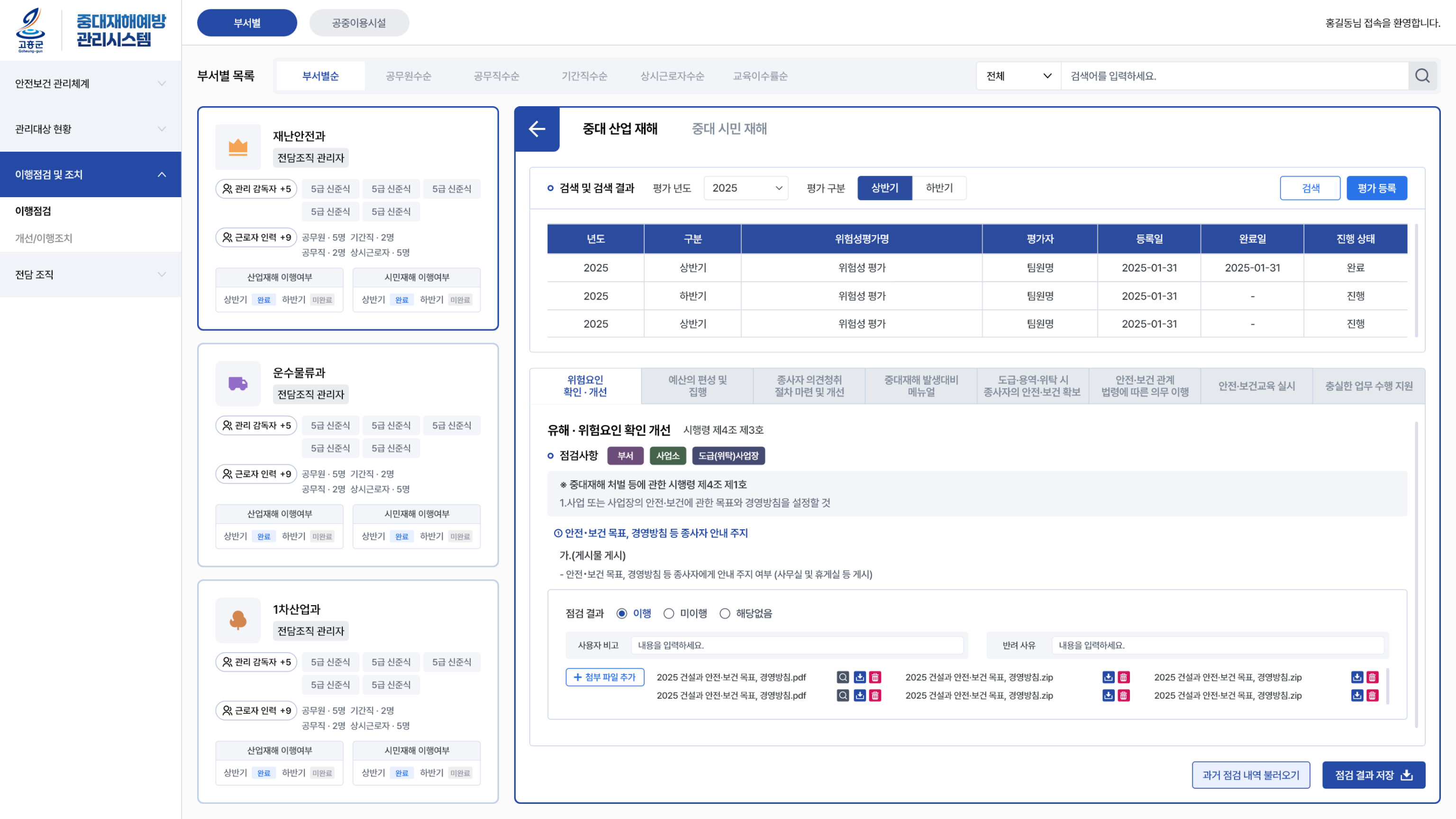1456x819 pixels.
Task: Expand the 안전보건 관리체계 sidebar menu
Action: pos(91,83)
